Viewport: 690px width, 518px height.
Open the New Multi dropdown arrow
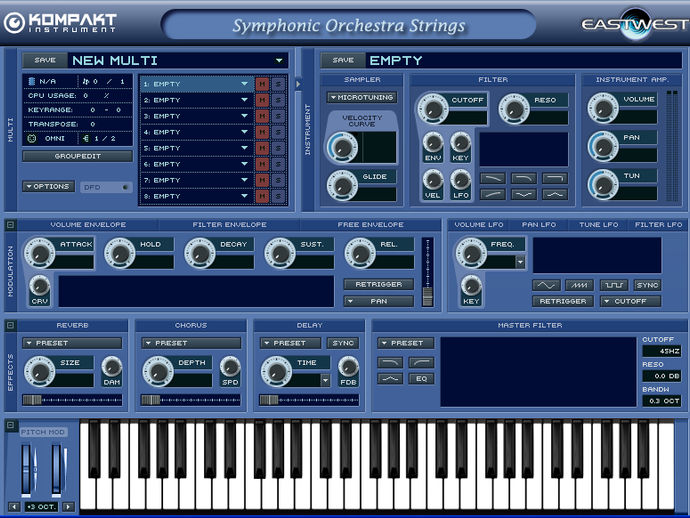click(279, 60)
